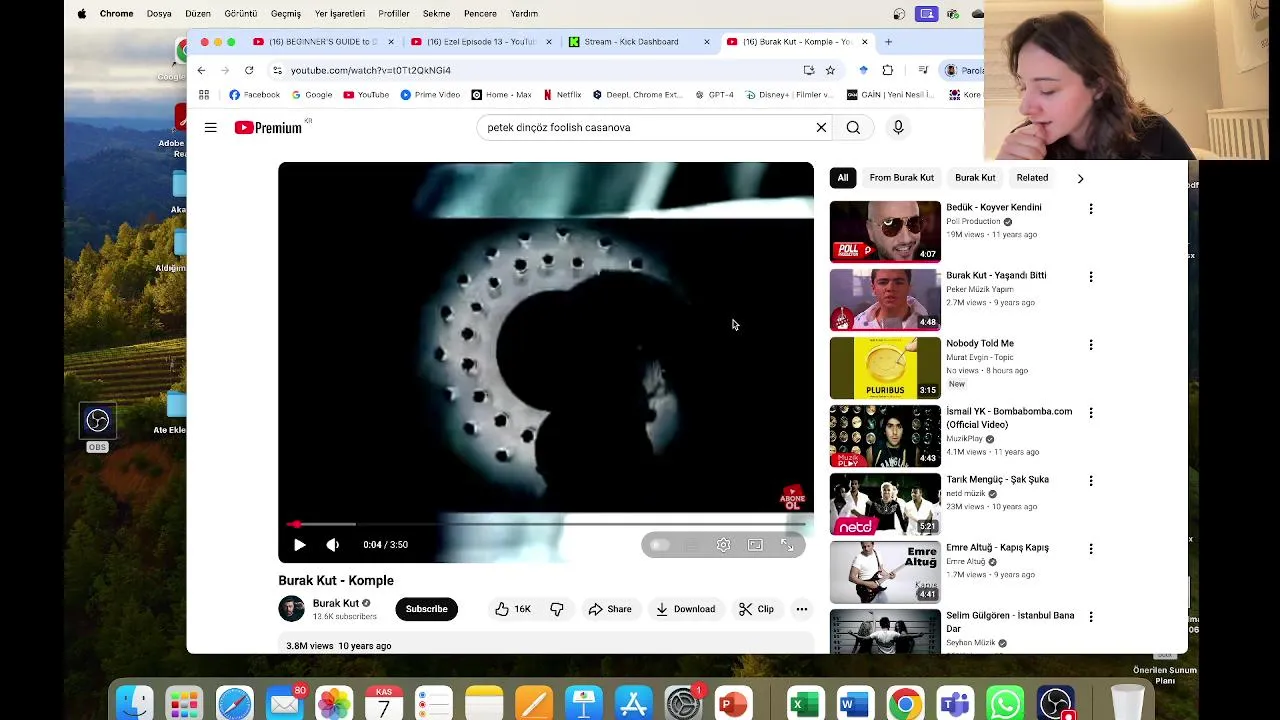Screen dimensions: 1280x720
Task: Bookmark this page with the star
Action: 830,70
